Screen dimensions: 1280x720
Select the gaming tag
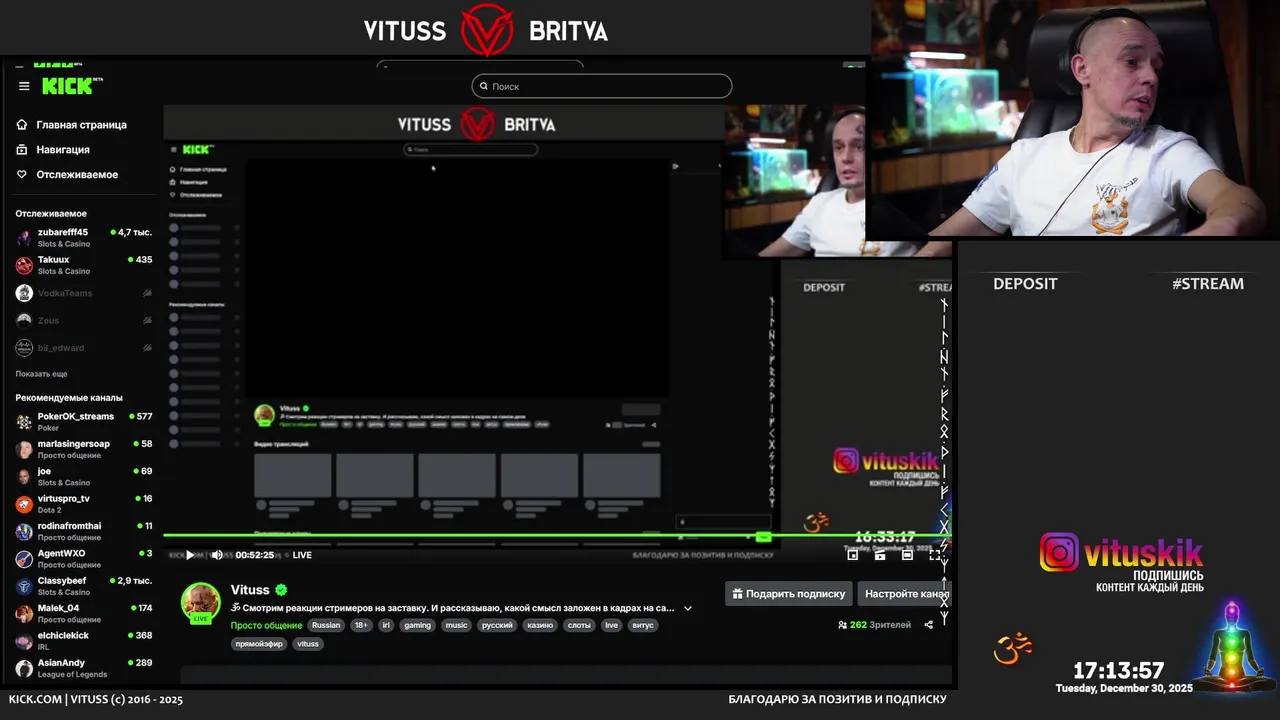[418, 625]
